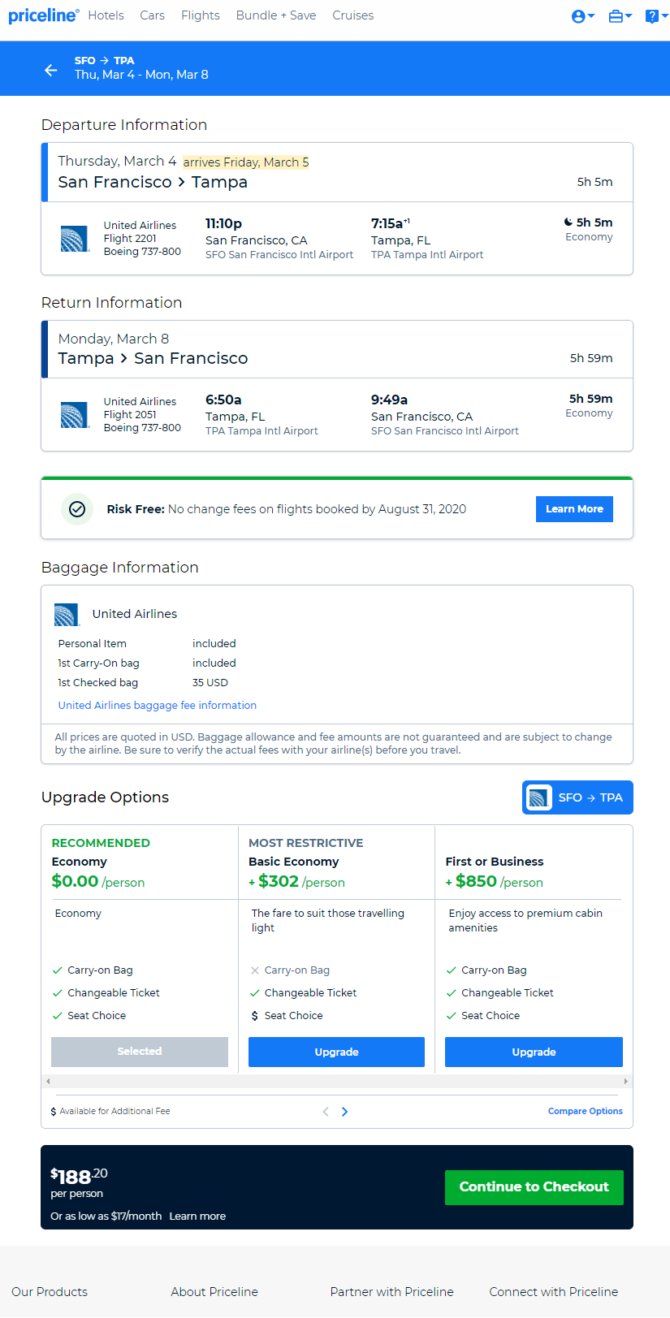Click the horizontal scrollbar right arrow

627,1081
